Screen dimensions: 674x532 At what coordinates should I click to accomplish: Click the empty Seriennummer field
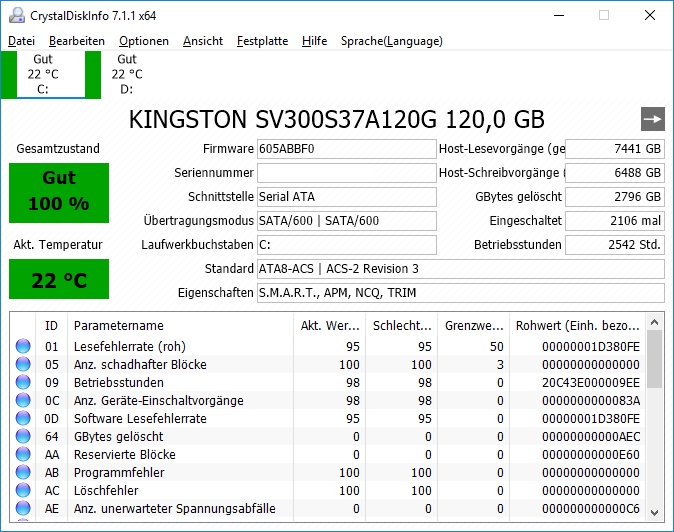347,173
